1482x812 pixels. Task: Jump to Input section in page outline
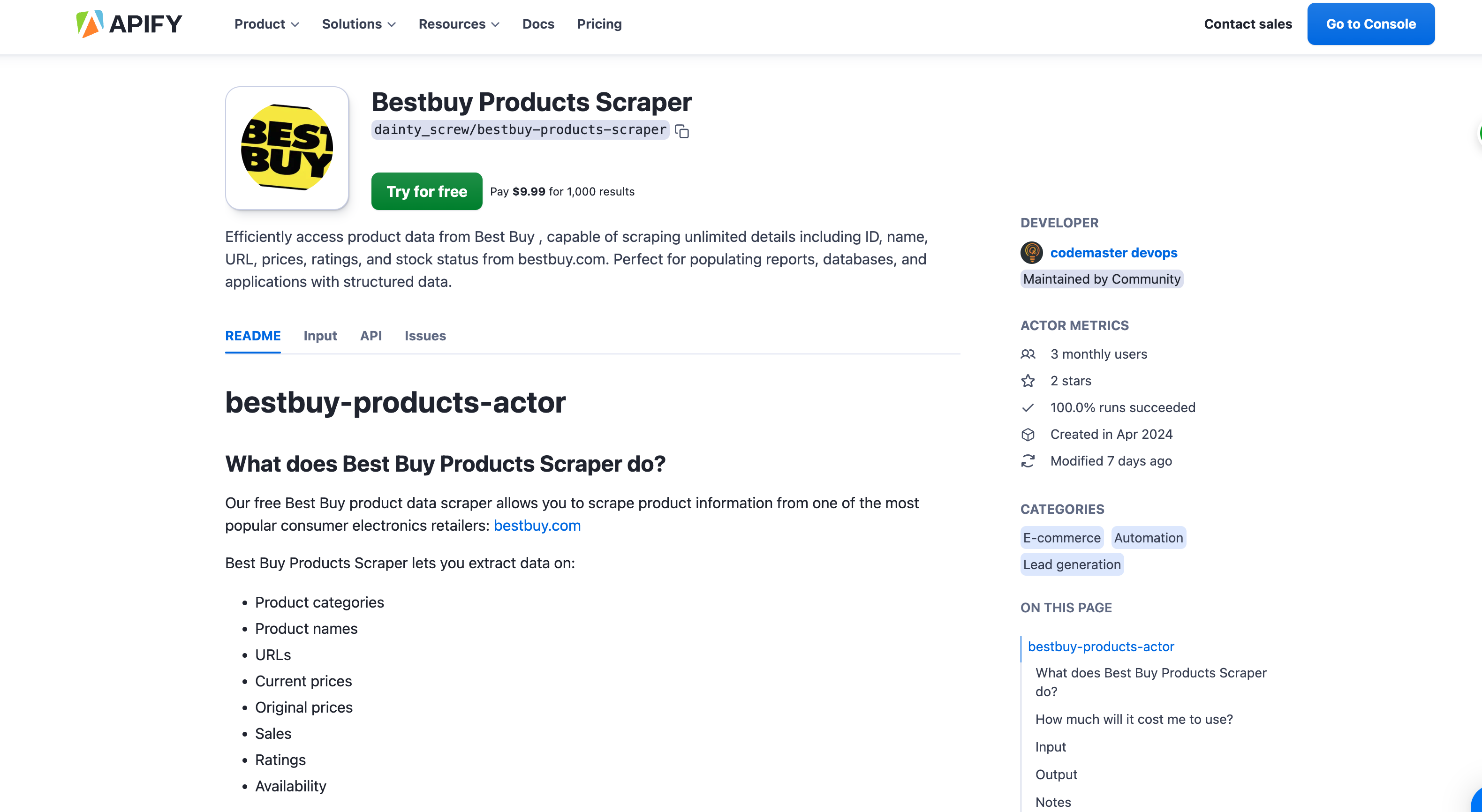click(1051, 747)
